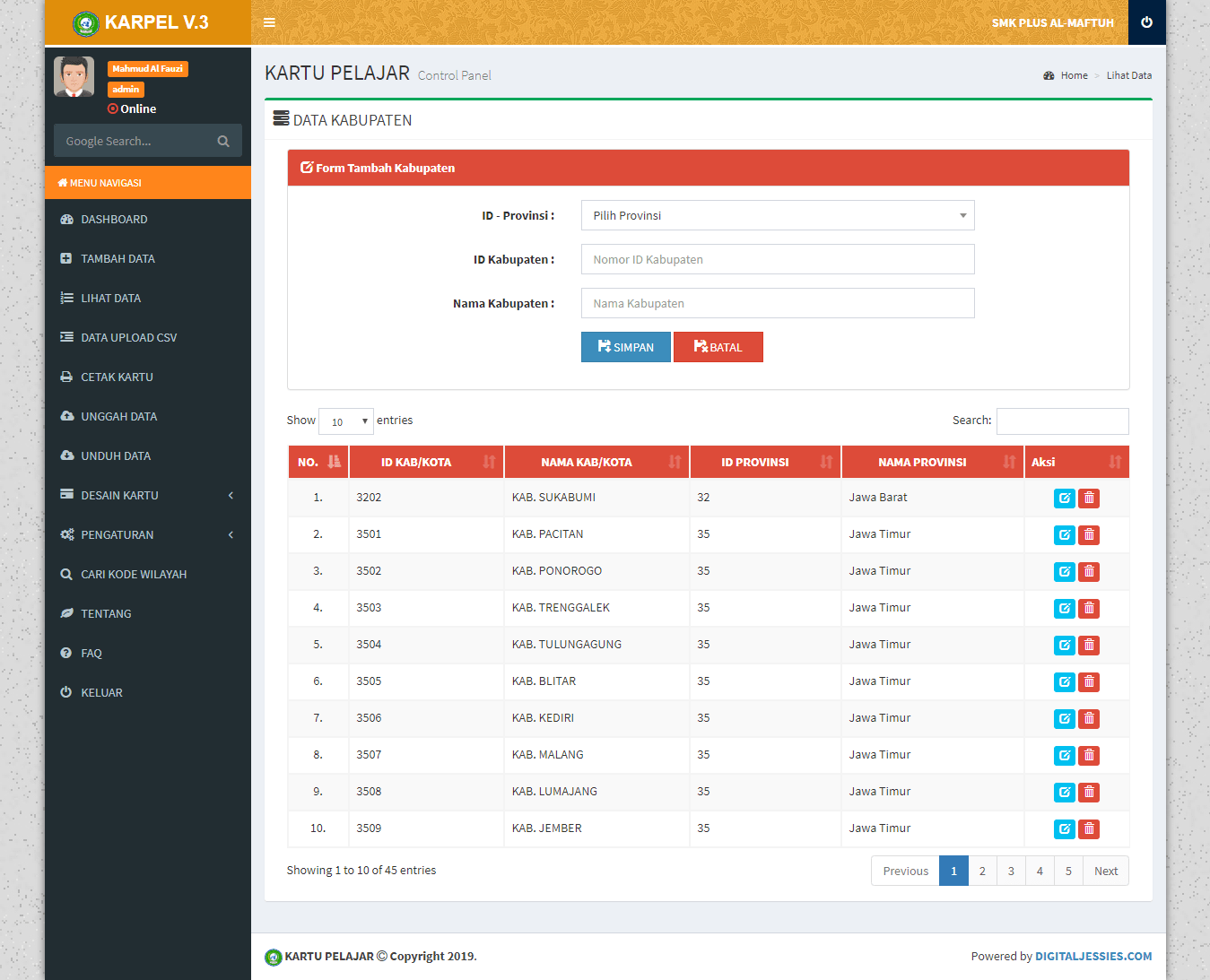Sort by NAMA PROVINSI column header
The height and width of the screenshot is (980, 1210).
[x=932, y=463]
